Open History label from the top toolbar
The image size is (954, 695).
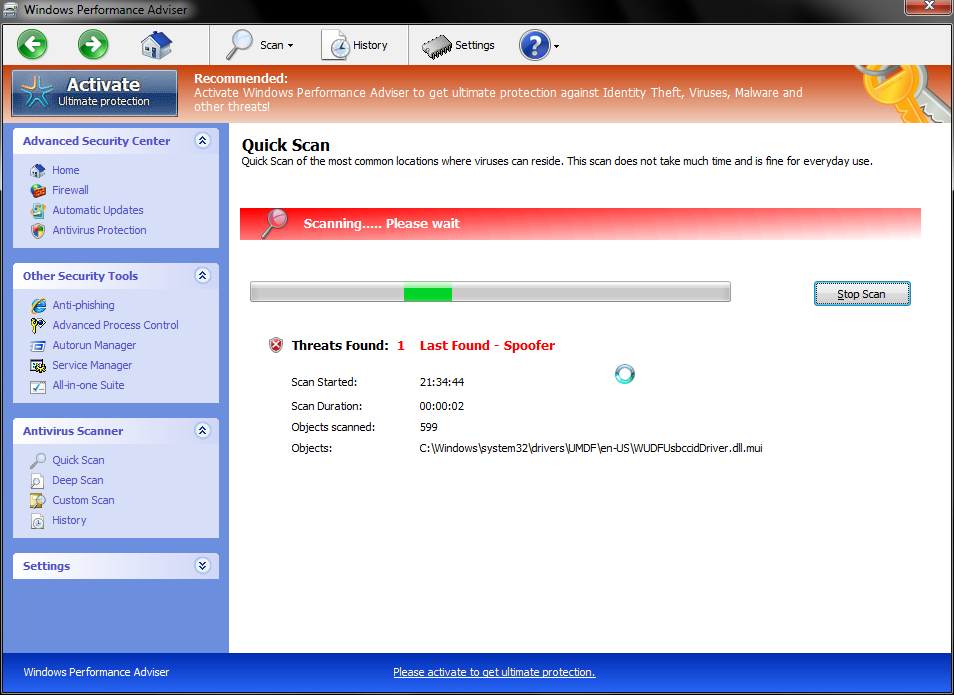(370, 45)
